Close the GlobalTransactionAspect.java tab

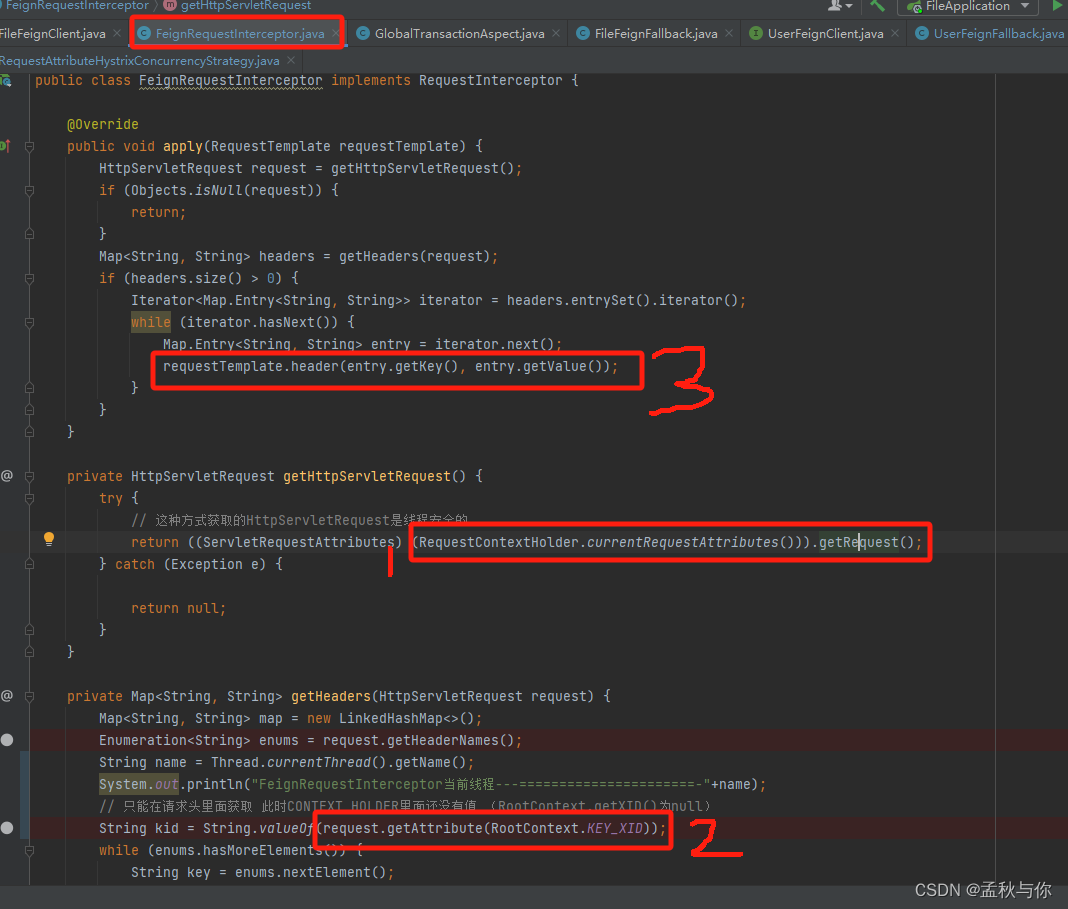click(556, 33)
